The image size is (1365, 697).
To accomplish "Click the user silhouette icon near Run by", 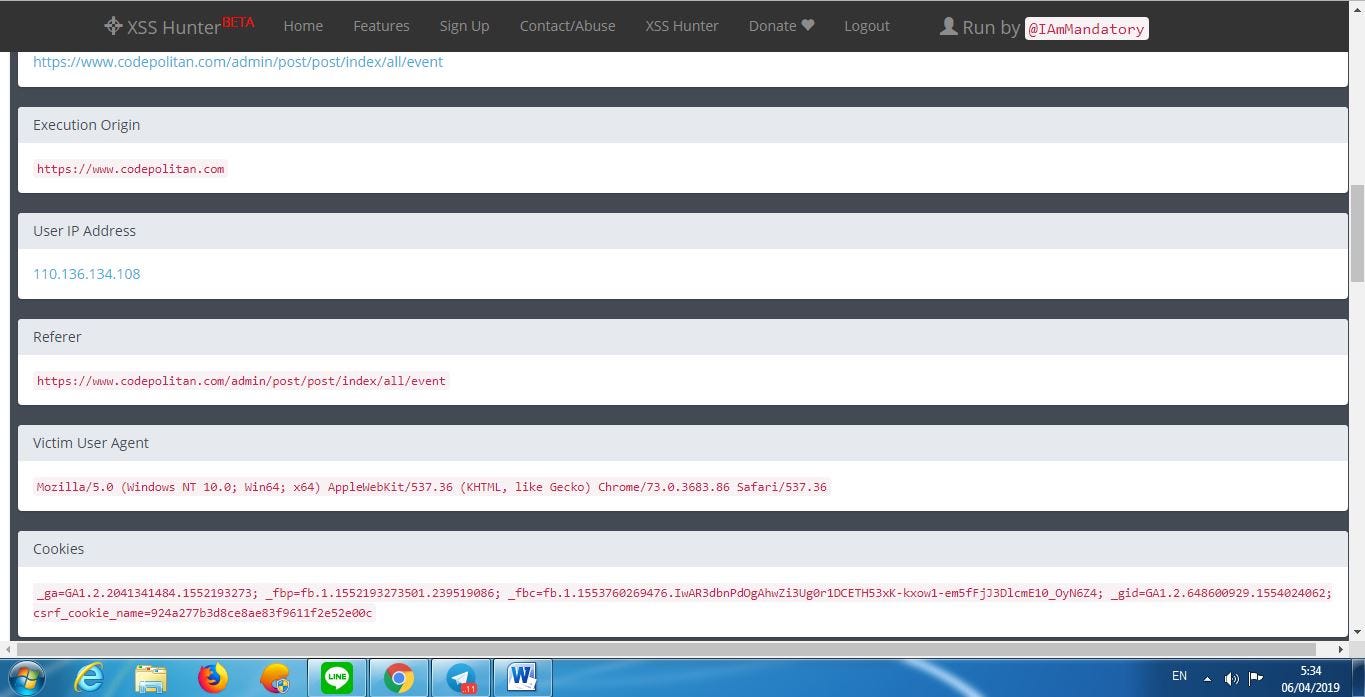I will point(948,26).
